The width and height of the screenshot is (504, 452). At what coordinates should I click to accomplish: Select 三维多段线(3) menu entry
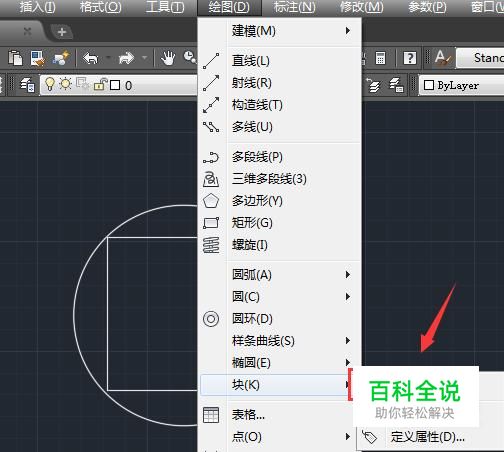280,179
